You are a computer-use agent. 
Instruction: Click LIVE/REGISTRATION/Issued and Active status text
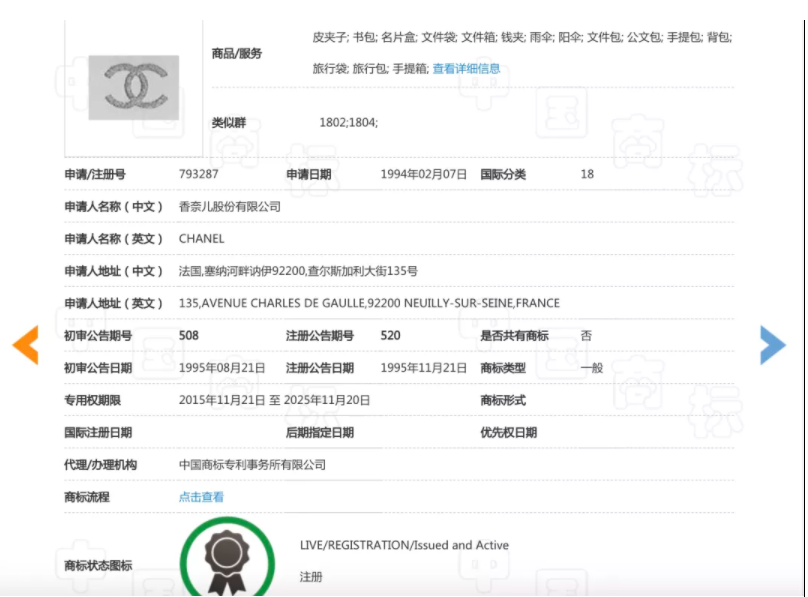(x=405, y=545)
